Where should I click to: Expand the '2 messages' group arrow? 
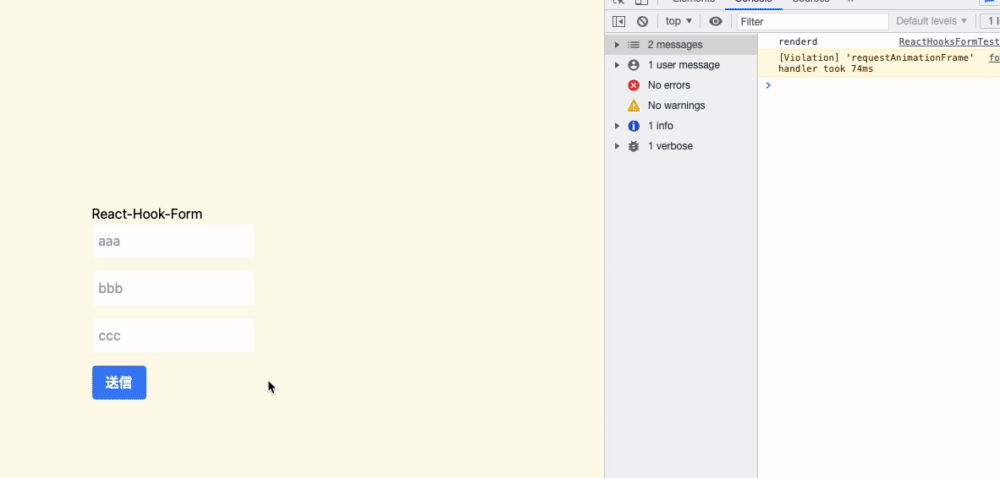[x=617, y=45]
